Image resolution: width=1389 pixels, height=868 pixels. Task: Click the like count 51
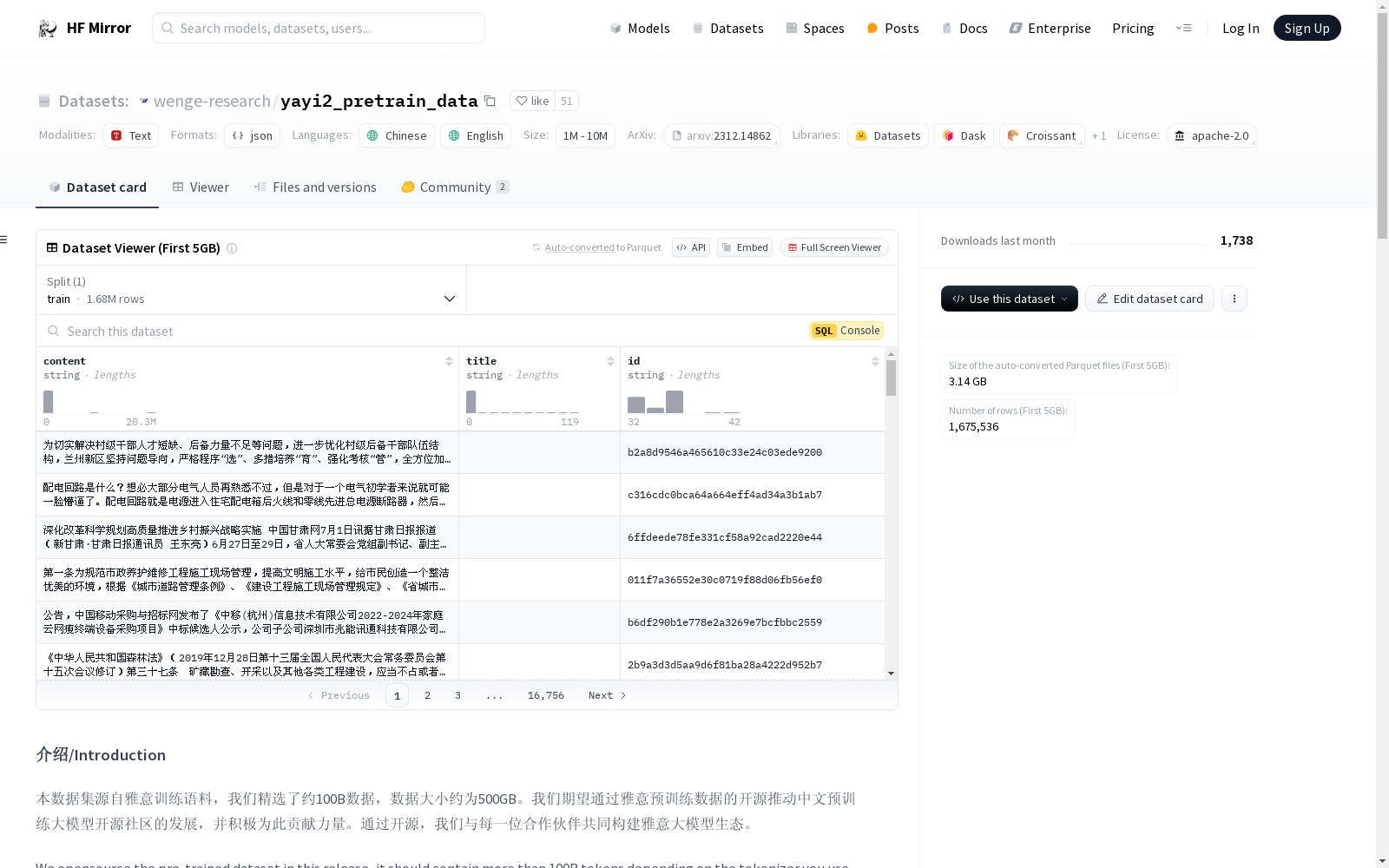[566, 101]
